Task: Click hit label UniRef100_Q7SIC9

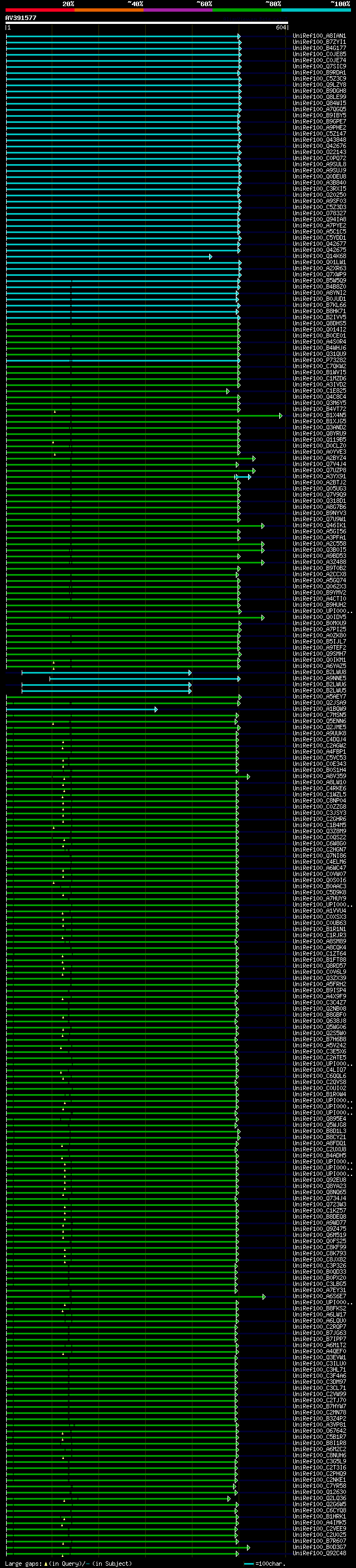Action: [x=319, y=66]
